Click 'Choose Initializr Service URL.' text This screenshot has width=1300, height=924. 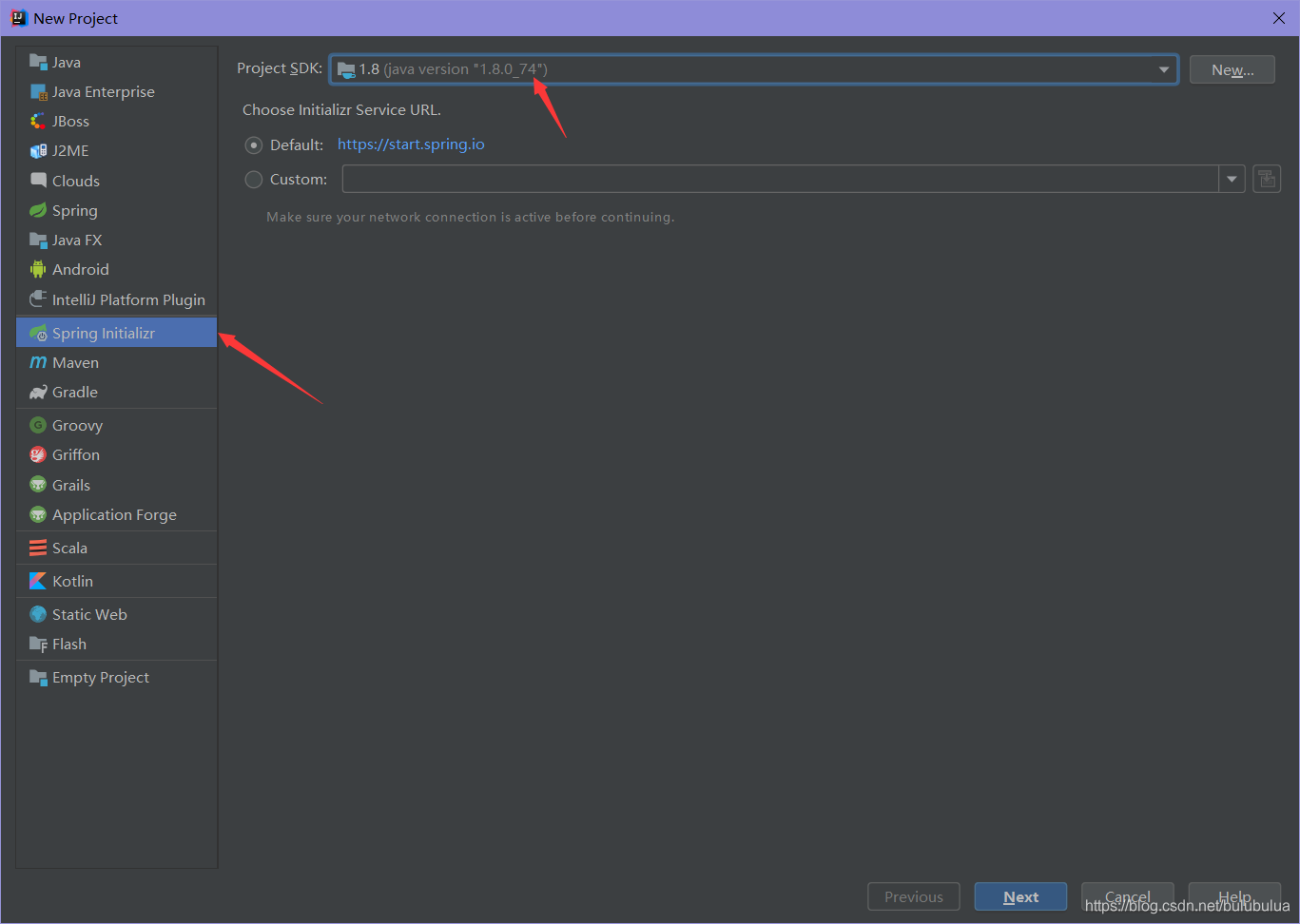click(341, 110)
